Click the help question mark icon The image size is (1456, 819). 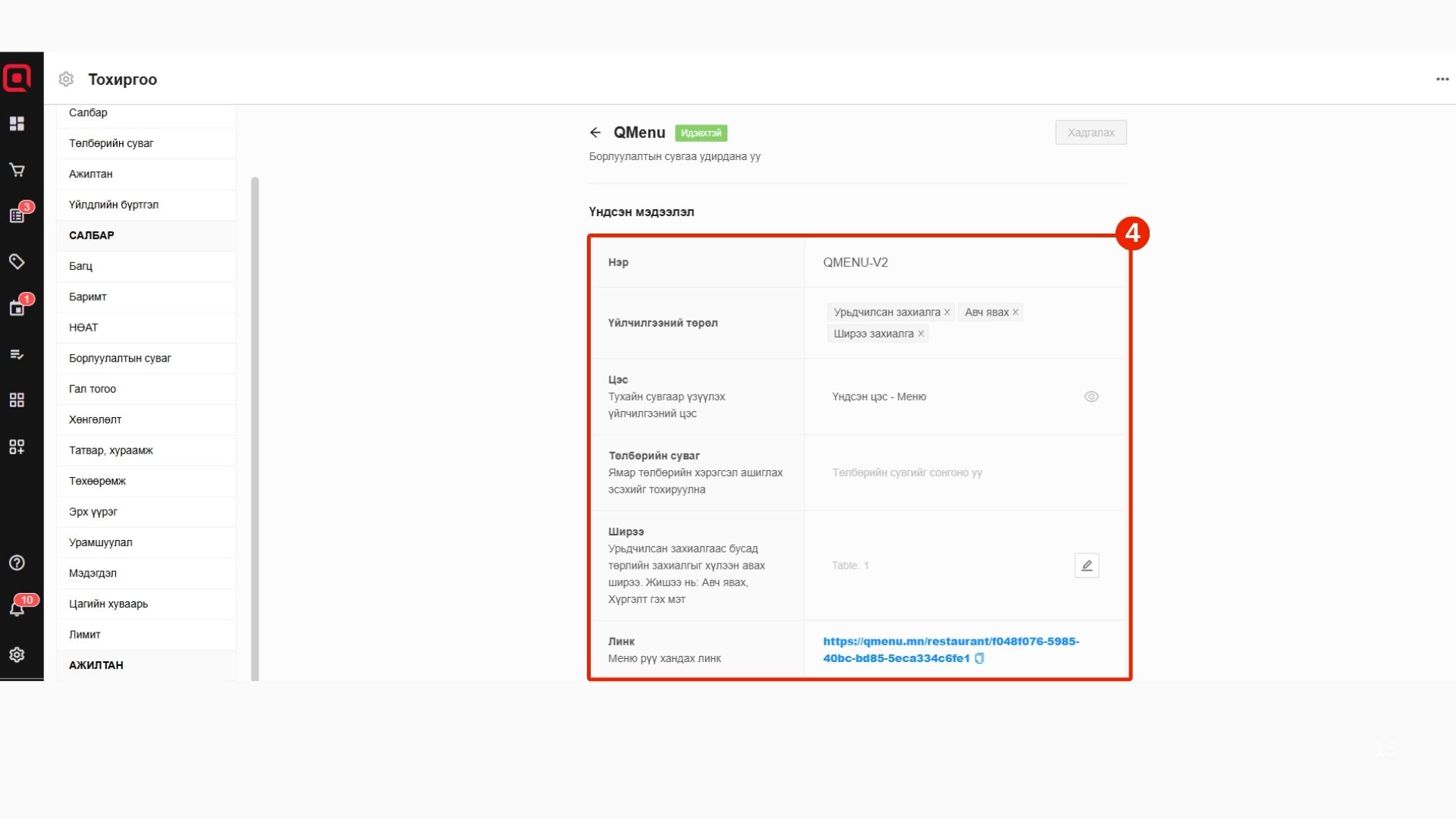pyautogui.click(x=17, y=563)
